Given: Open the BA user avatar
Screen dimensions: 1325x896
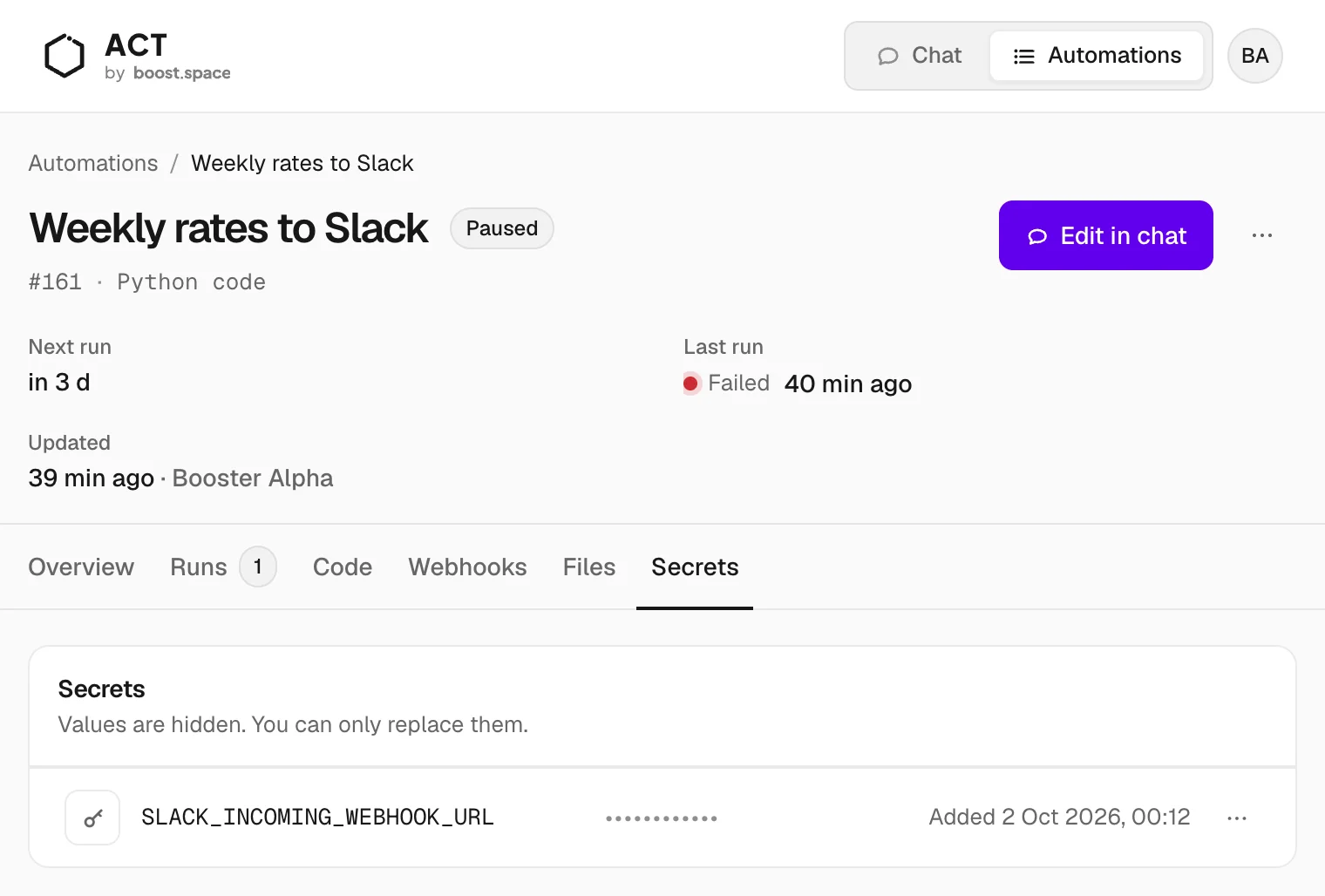Looking at the screenshot, I should 1254,56.
